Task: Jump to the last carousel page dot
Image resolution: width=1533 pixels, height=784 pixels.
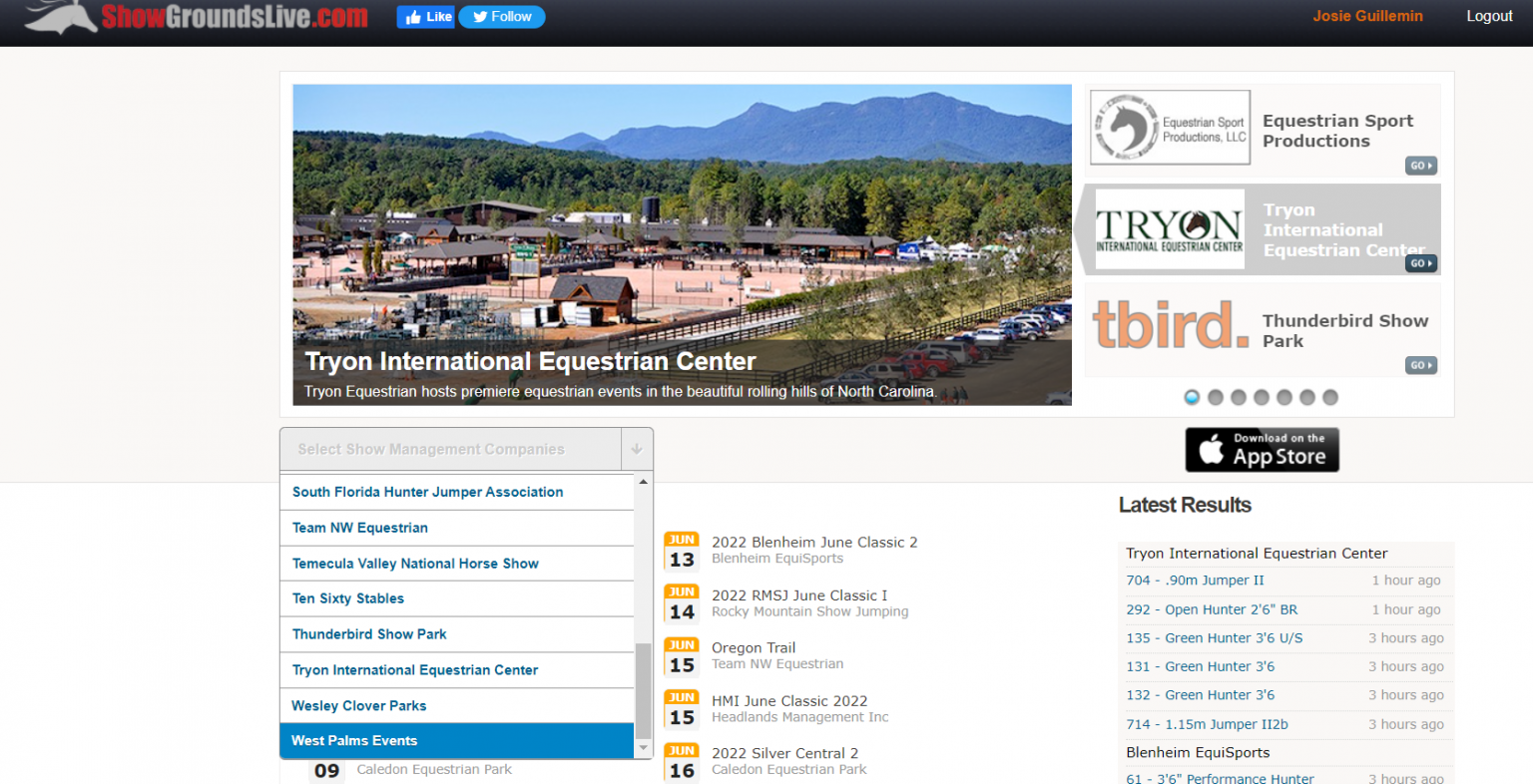Action: [1329, 397]
